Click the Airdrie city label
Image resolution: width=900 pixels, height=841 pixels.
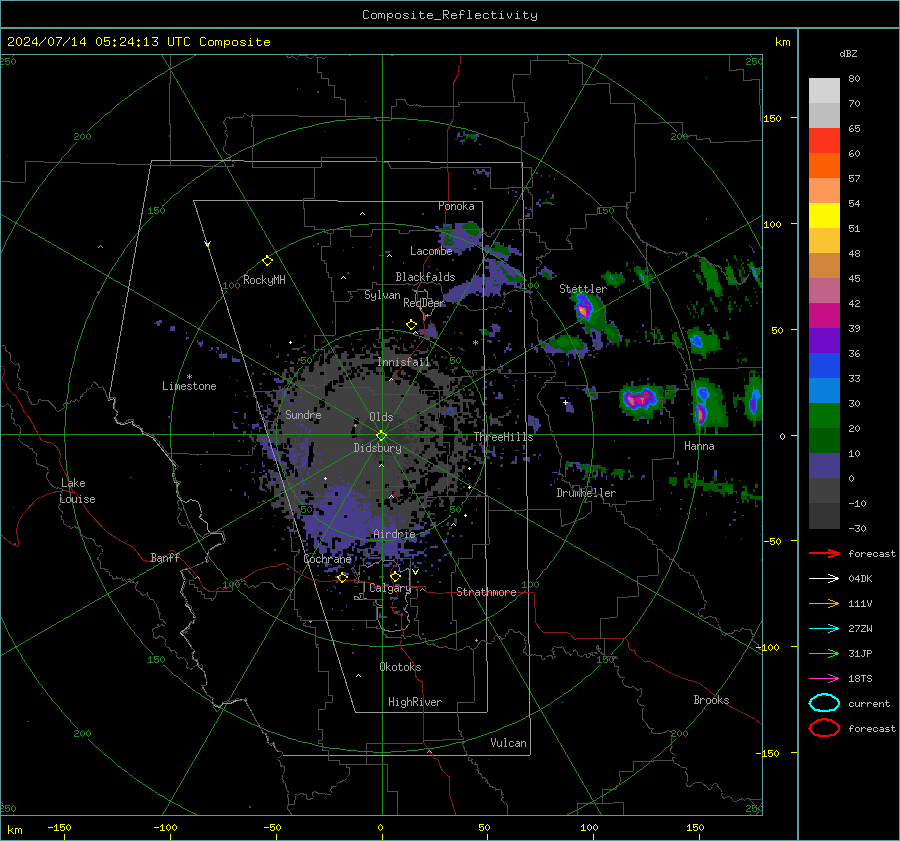394,534
